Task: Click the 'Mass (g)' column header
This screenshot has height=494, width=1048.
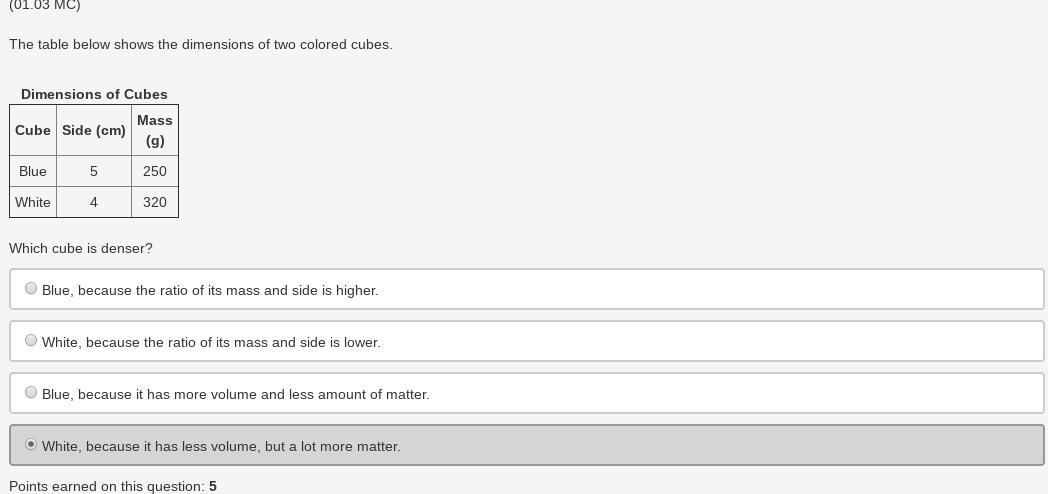Action: tap(155, 130)
